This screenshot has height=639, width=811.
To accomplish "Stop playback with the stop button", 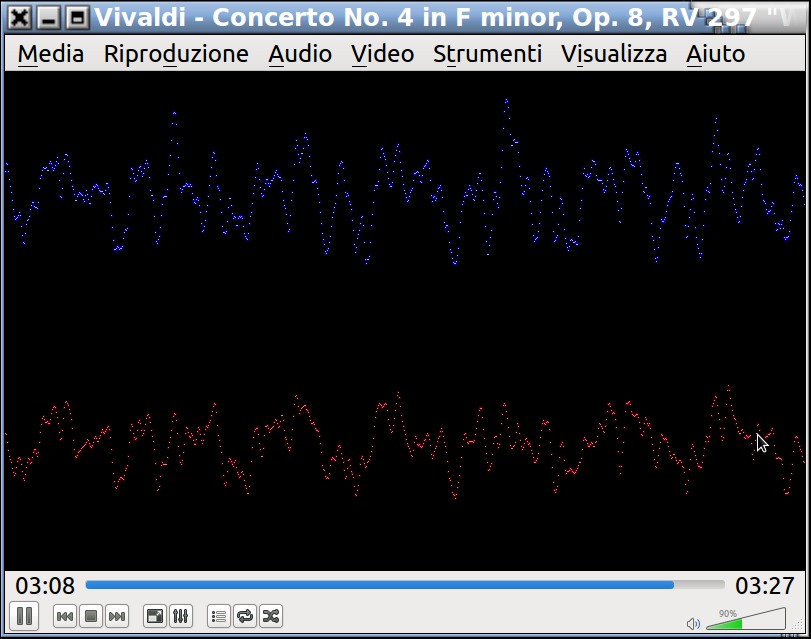I will coord(91,616).
